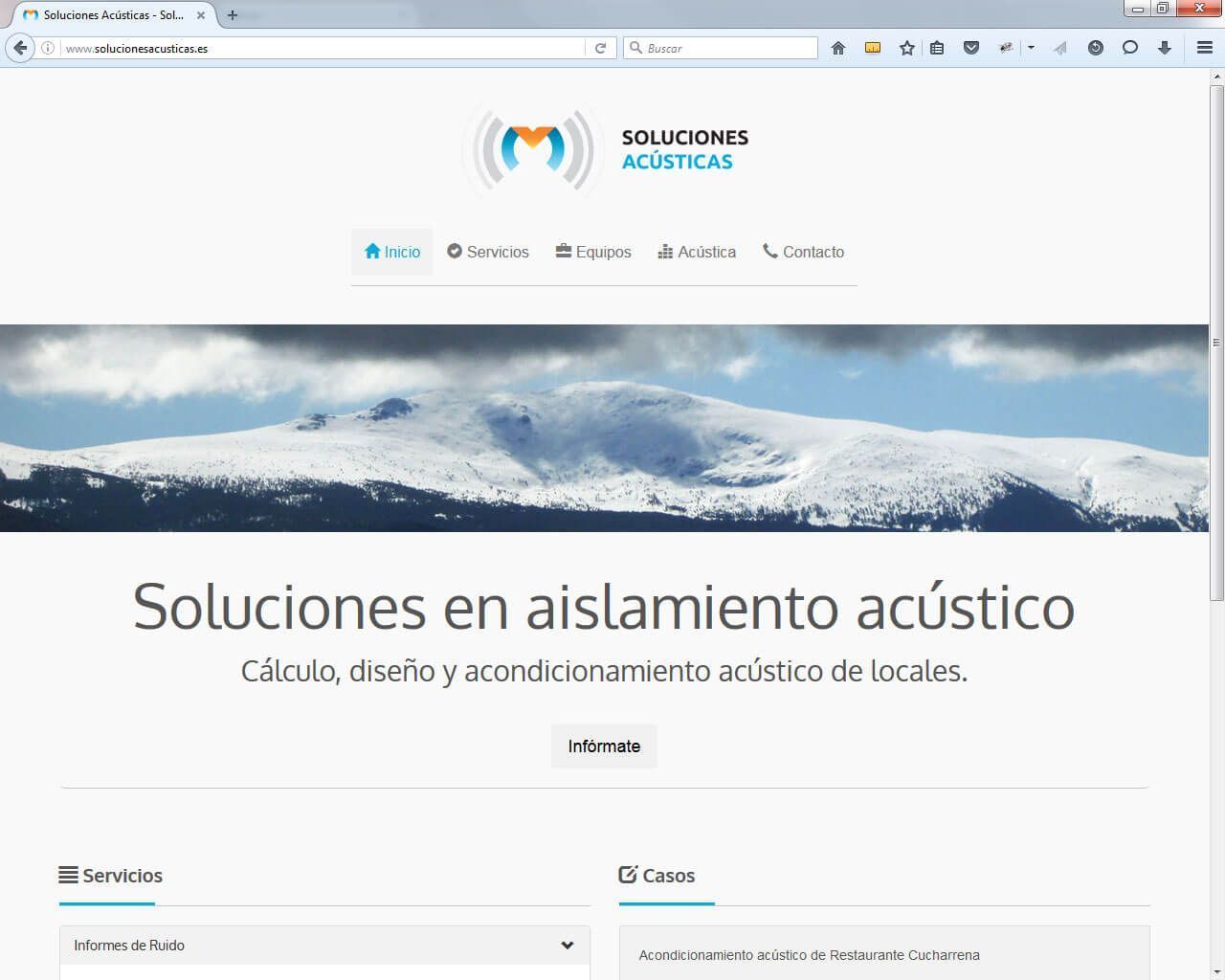Go back using the browser back arrow
The height and width of the screenshot is (980, 1225).
(x=20, y=48)
